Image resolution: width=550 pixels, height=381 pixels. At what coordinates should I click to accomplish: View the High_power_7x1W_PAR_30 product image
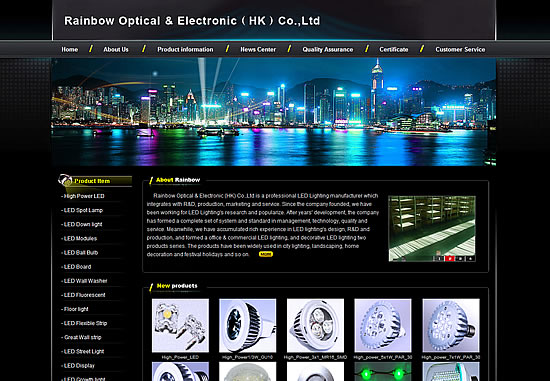click(451, 326)
